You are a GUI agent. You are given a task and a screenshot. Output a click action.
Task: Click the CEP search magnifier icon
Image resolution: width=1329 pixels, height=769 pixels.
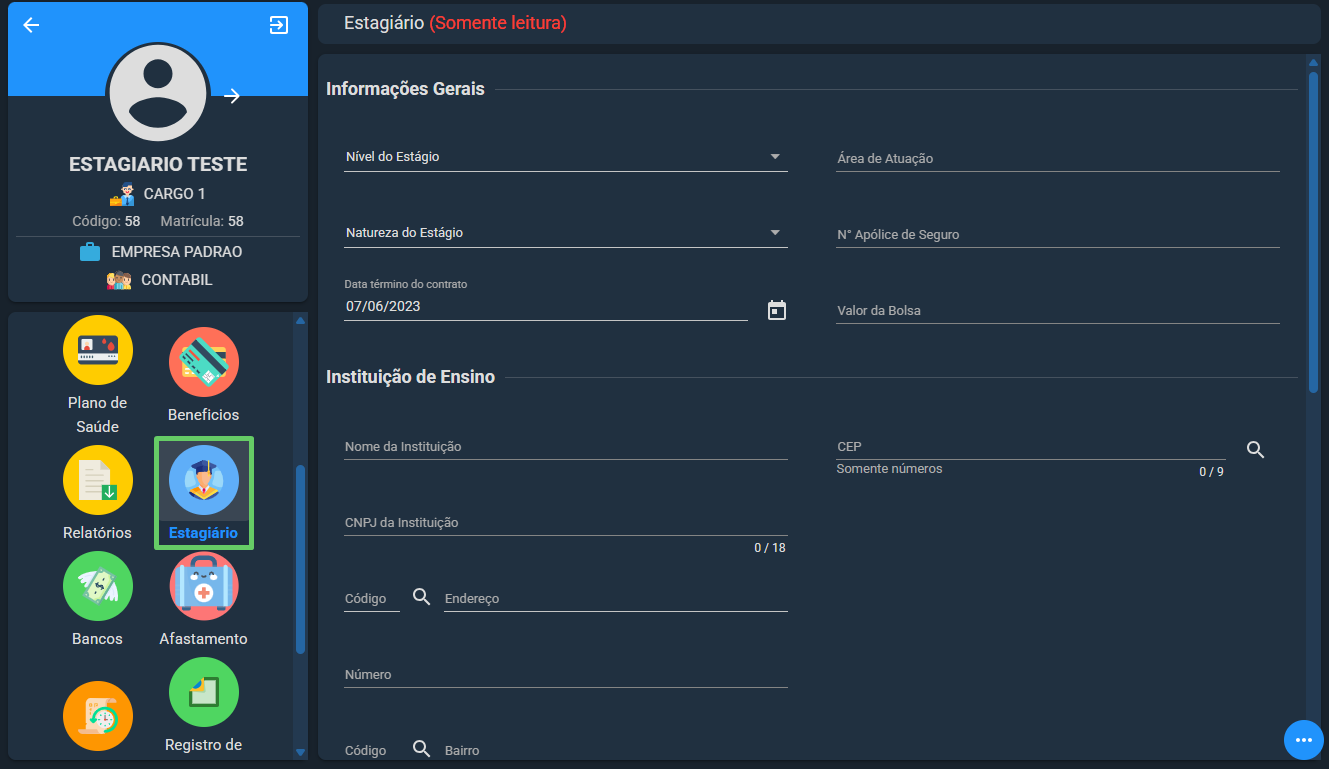pyautogui.click(x=1256, y=449)
